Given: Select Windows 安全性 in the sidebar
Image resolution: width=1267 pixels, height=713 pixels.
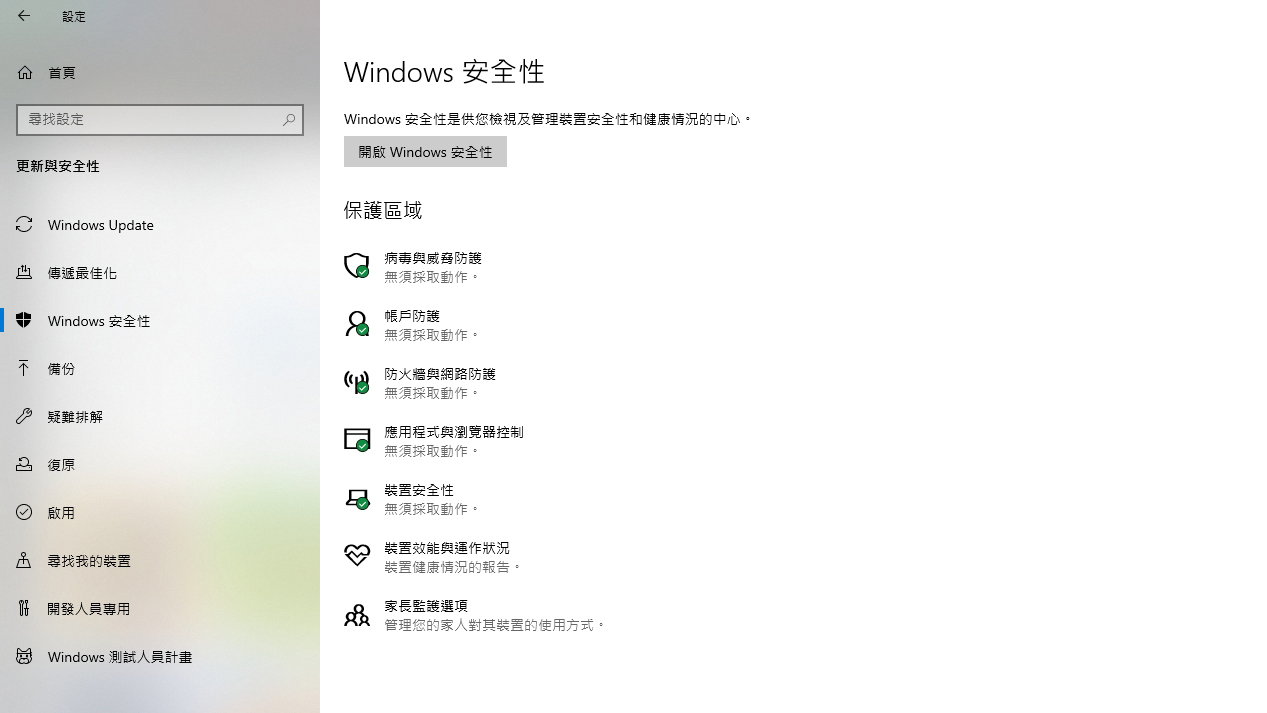Looking at the screenshot, I should [x=160, y=320].
